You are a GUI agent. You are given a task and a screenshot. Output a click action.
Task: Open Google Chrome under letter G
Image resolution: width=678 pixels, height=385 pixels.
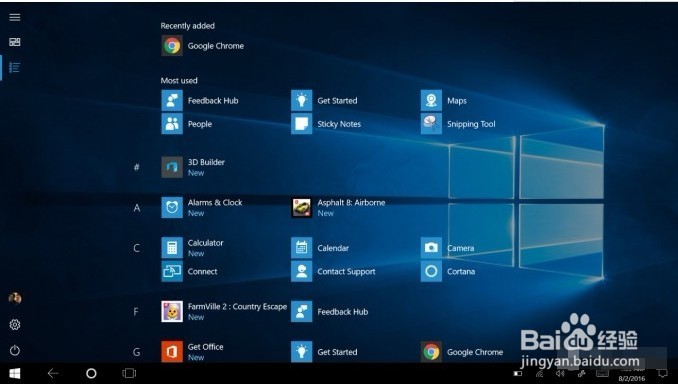[x=462, y=352]
